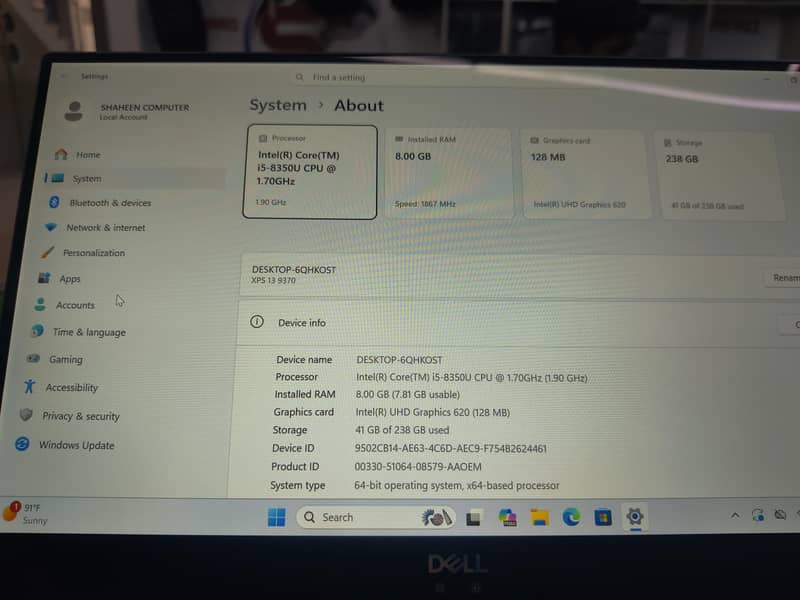The width and height of the screenshot is (800, 600).
Task: Open Task View on the taskbar
Action: point(474,518)
